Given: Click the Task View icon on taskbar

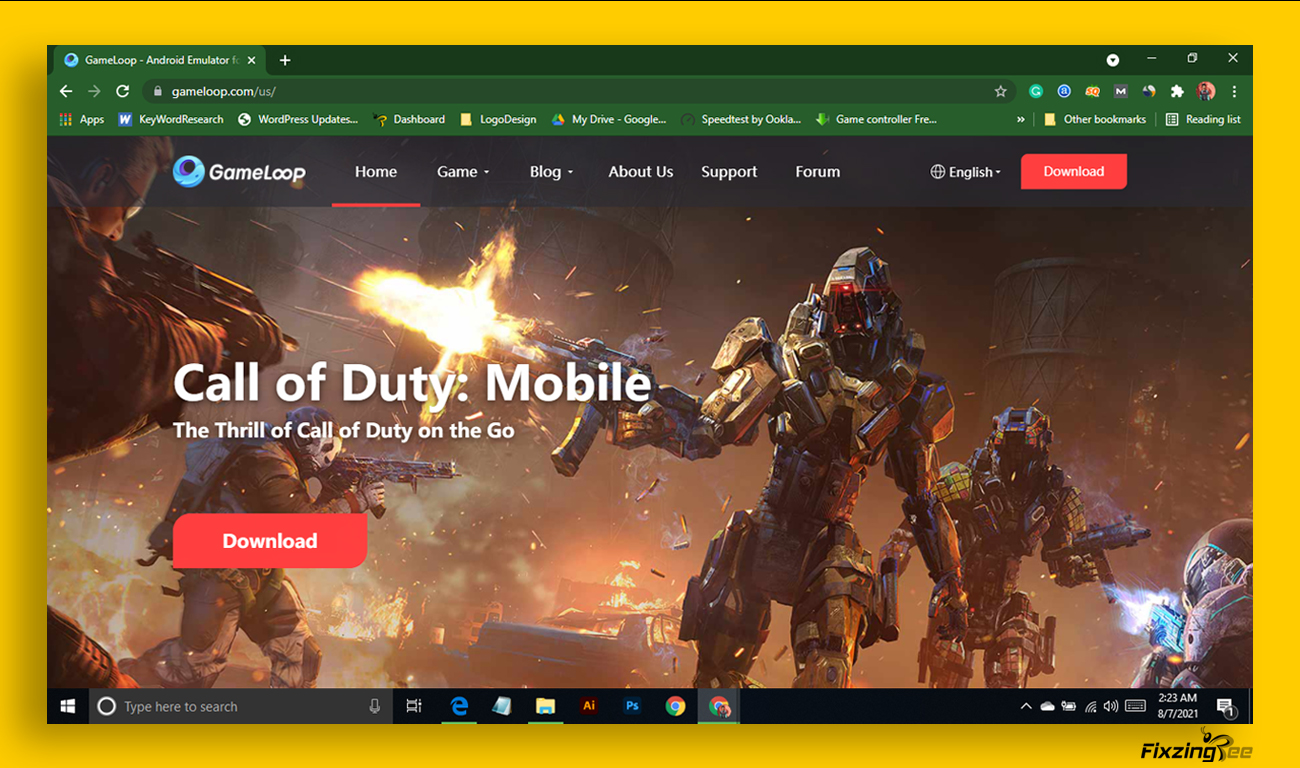Looking at the screenshot, I should click(414, 706).
